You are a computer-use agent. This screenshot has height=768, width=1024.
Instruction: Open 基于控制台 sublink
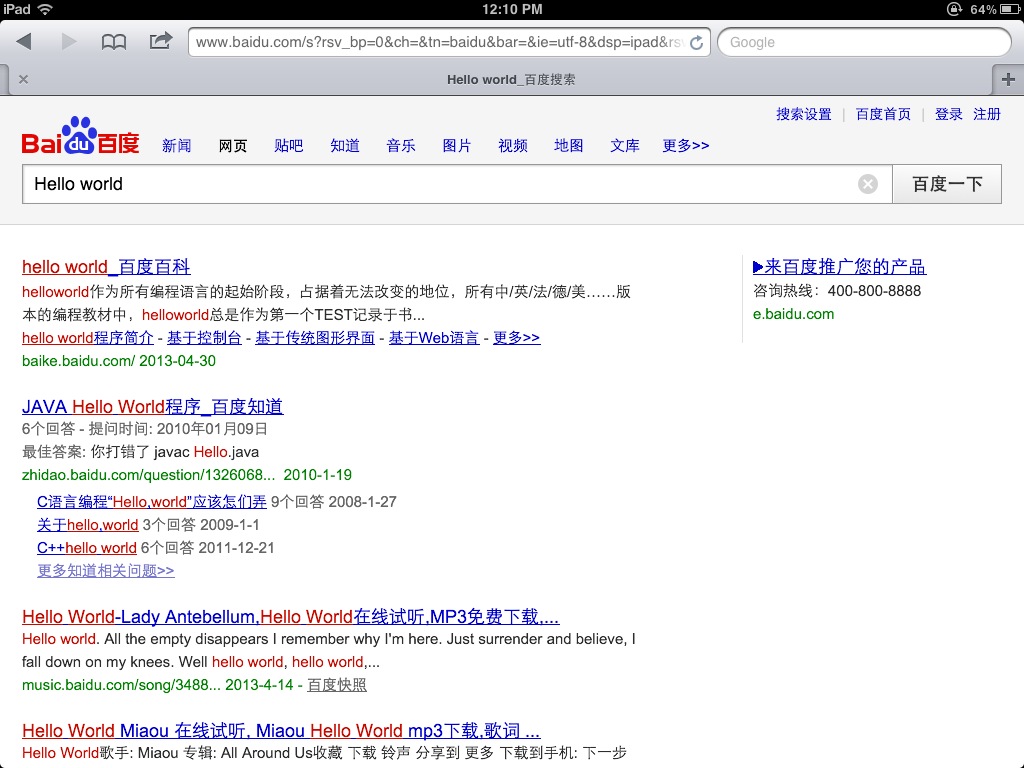click(x=204, y=338)
